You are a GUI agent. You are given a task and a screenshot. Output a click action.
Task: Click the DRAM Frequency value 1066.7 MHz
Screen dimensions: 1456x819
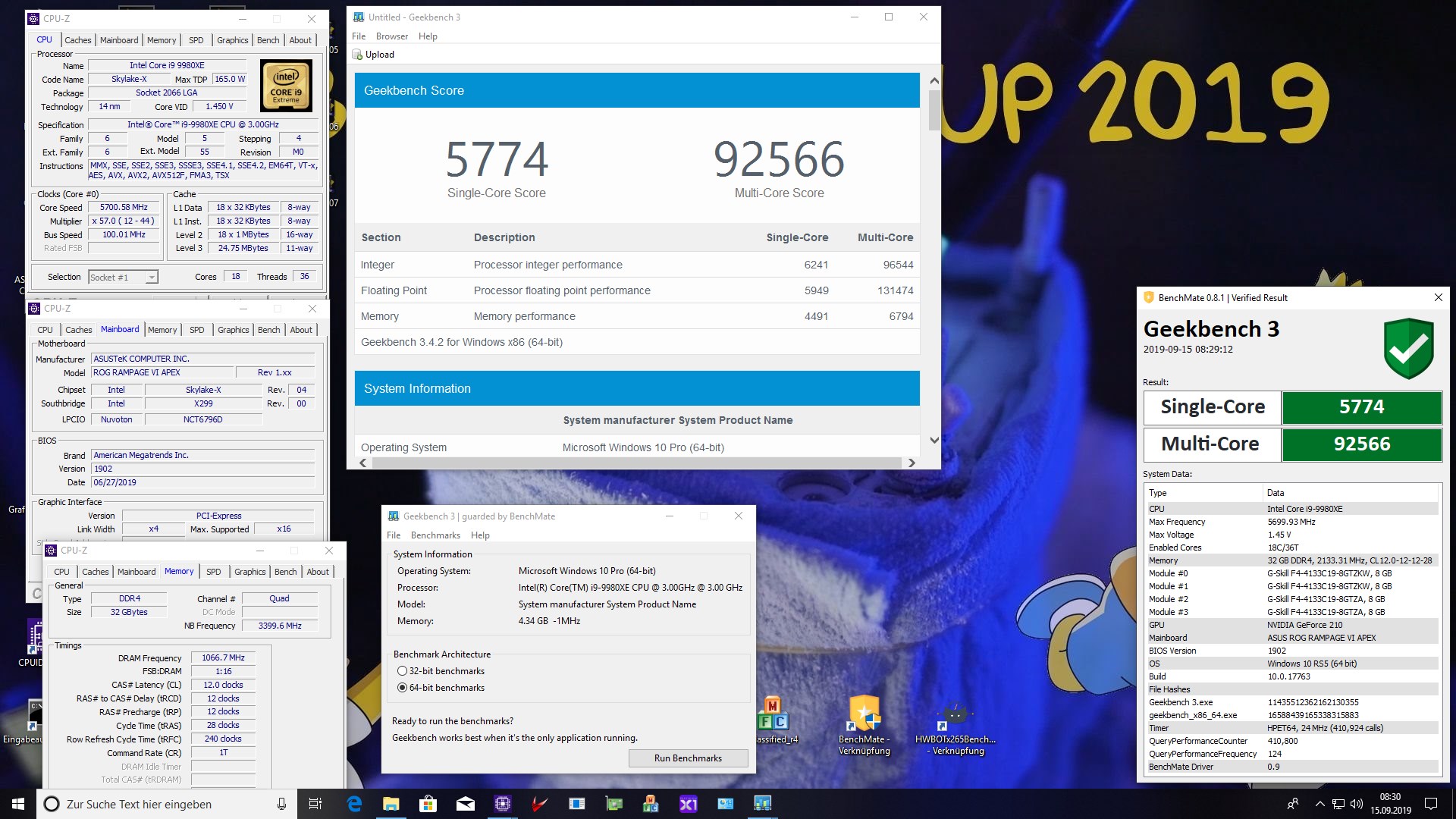point(223,657)
